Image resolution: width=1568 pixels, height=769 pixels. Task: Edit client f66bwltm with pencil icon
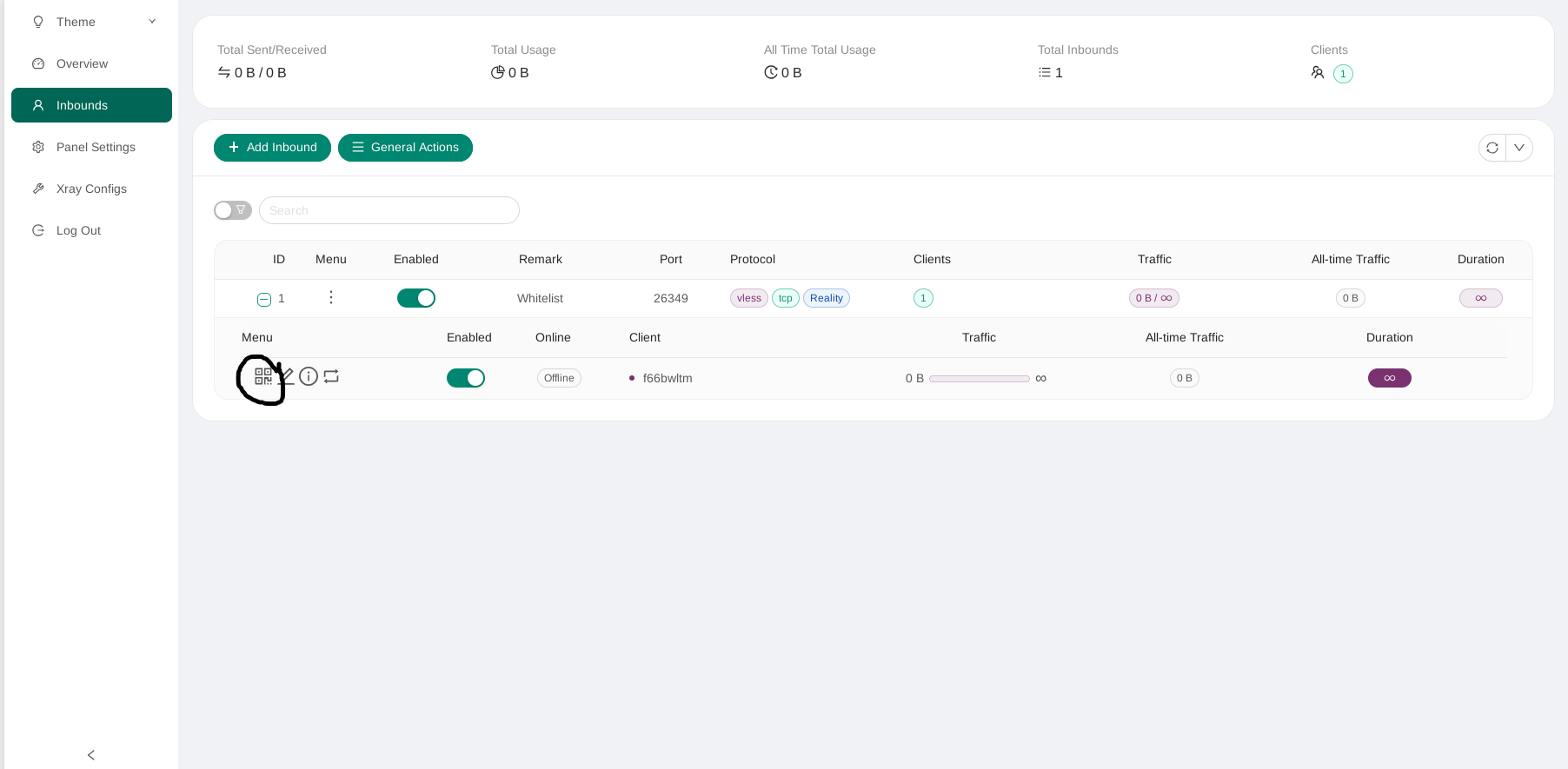[287, 376]
